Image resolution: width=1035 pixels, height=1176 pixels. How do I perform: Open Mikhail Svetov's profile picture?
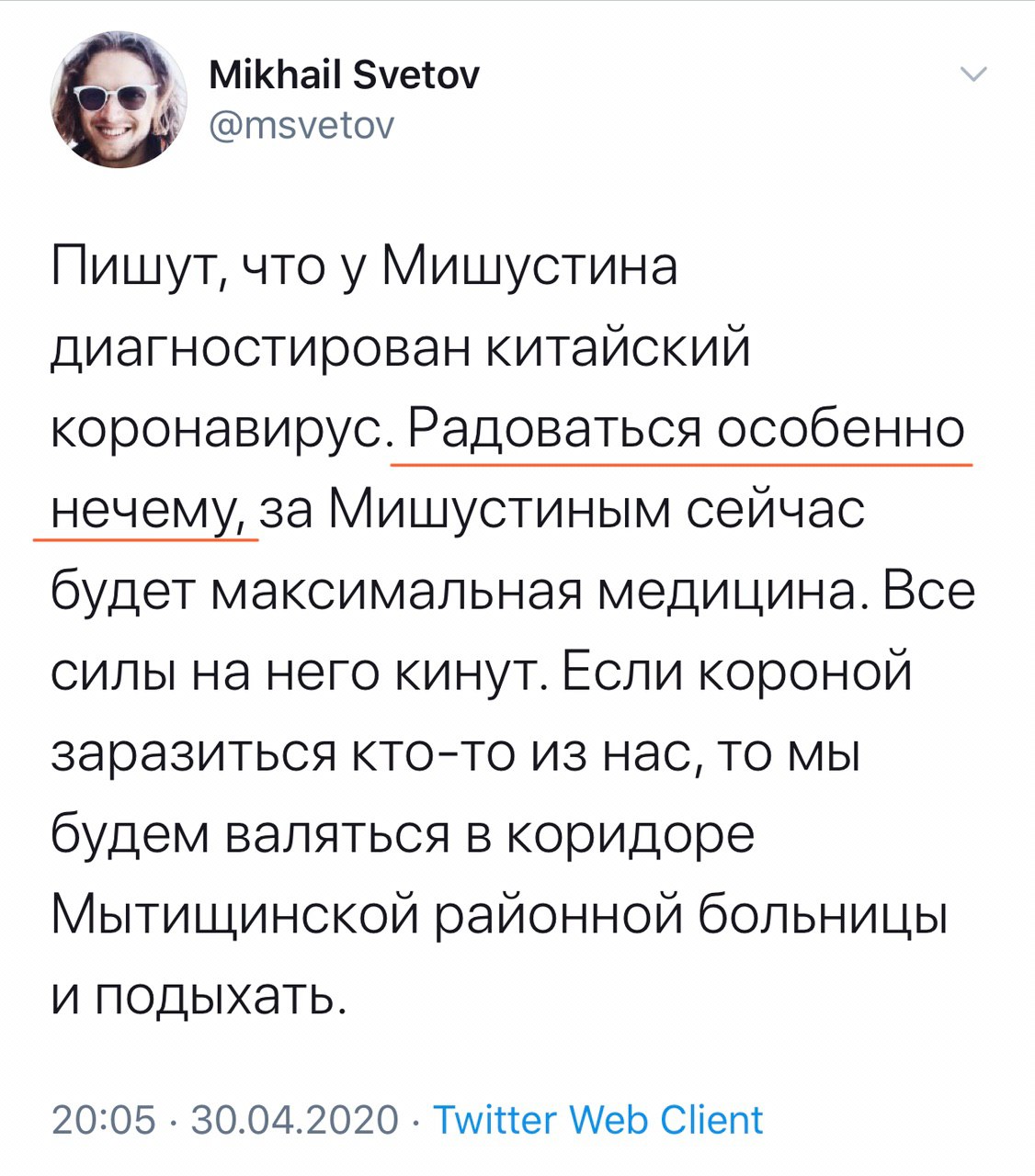pyautogui.click(x=118, y=101)
